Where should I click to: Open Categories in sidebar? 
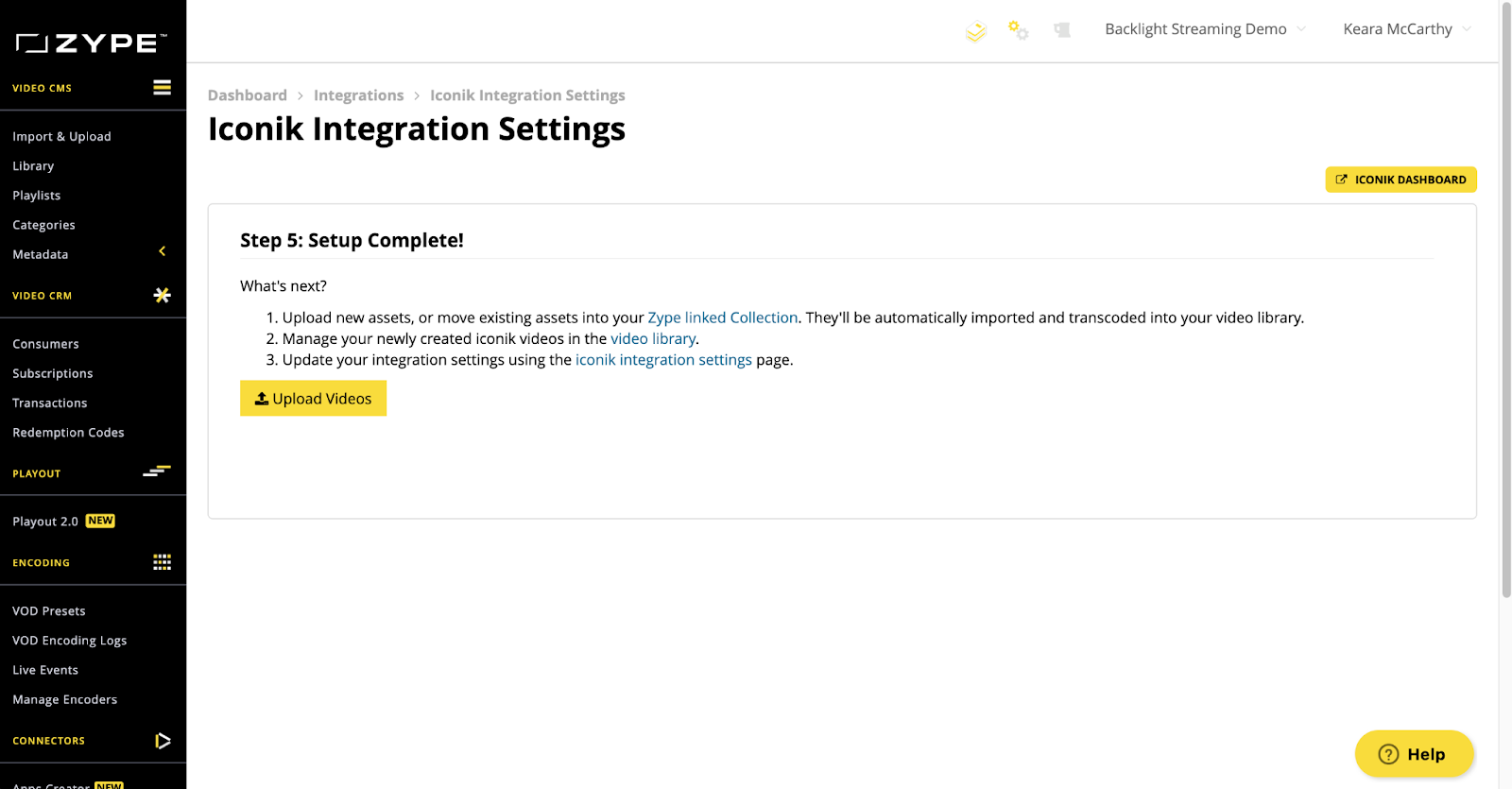(43, 225)
